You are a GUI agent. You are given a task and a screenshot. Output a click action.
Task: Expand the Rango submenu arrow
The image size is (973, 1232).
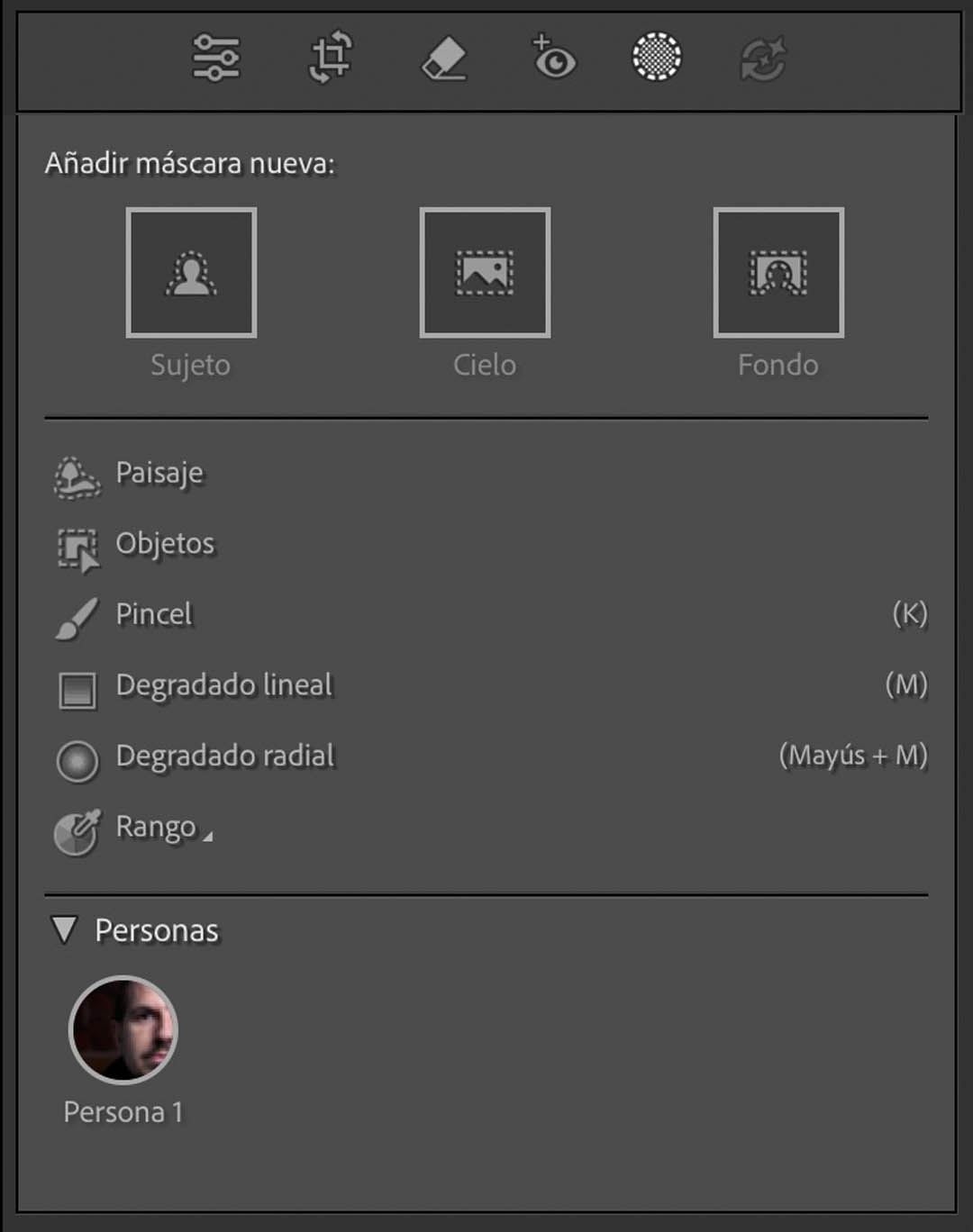click(x=208, y=838)
